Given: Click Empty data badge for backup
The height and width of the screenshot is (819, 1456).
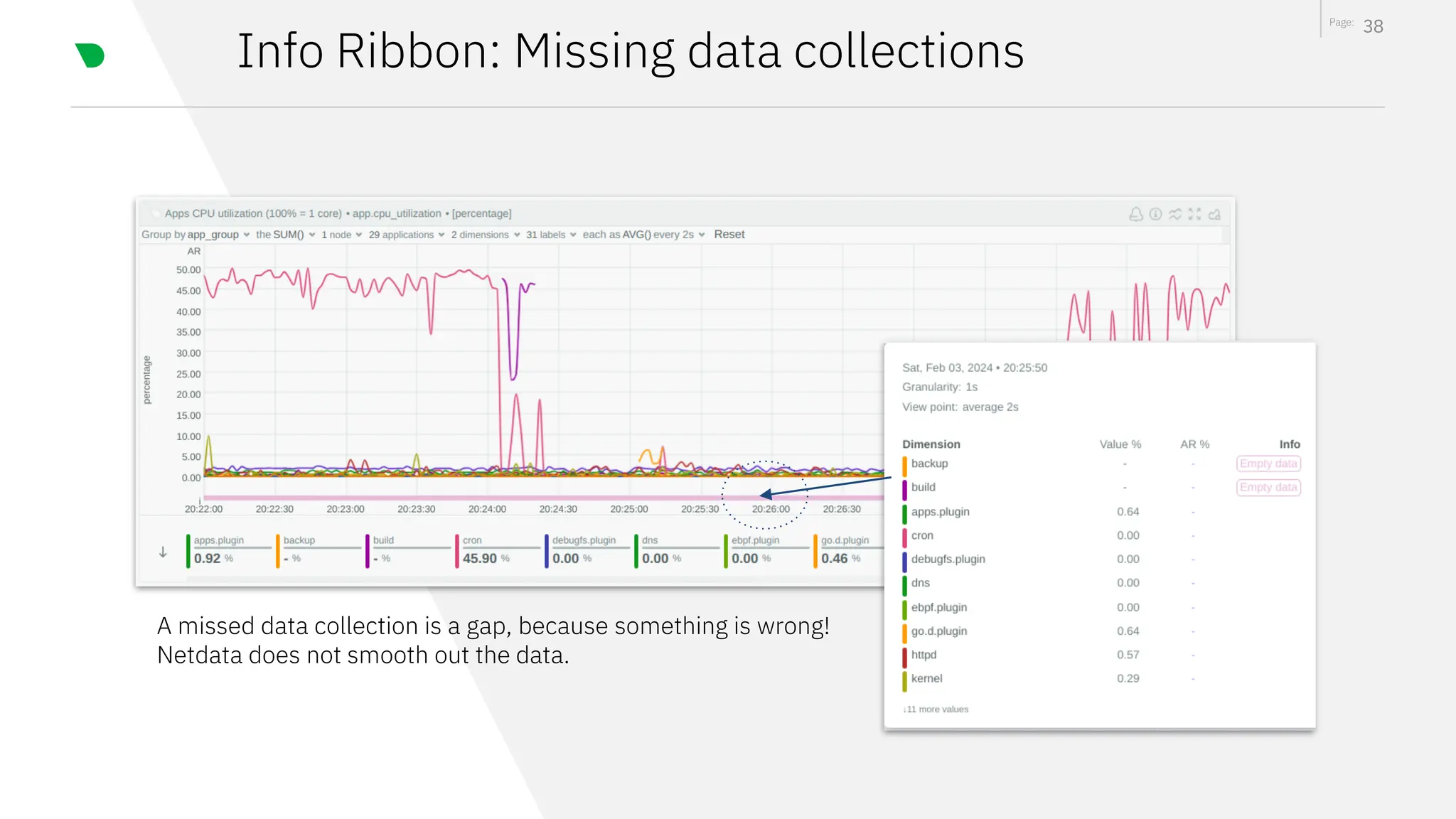Looking at the screenshot, I should (x=1268, y=464).
